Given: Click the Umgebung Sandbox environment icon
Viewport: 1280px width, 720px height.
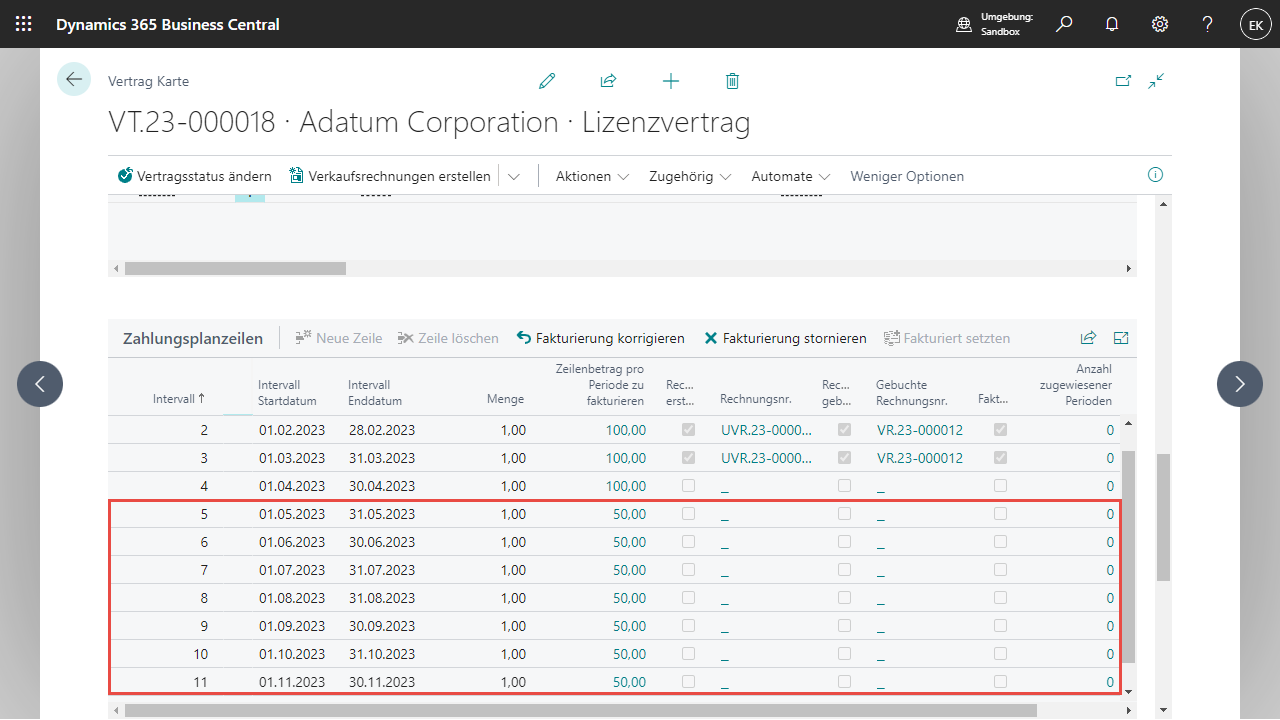Looking at the screenshot, I should click(964, 25).
